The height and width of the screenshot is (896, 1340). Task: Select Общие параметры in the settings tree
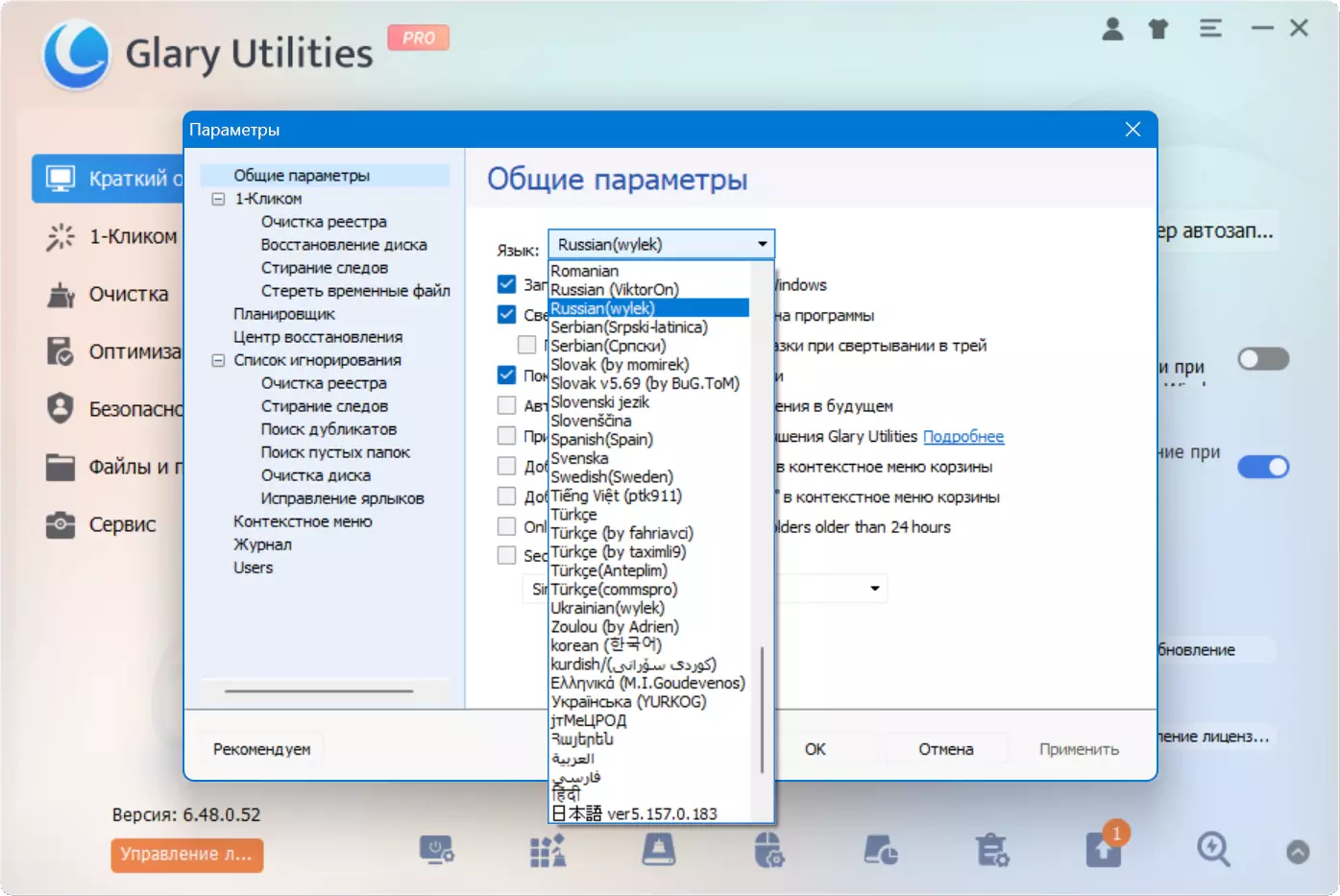(x=302, y=176)
